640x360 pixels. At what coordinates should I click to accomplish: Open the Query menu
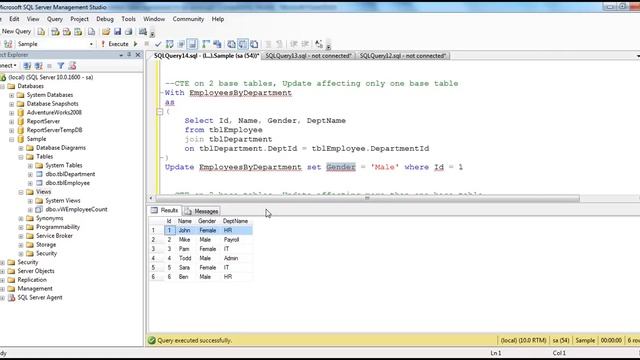point(55,19)
